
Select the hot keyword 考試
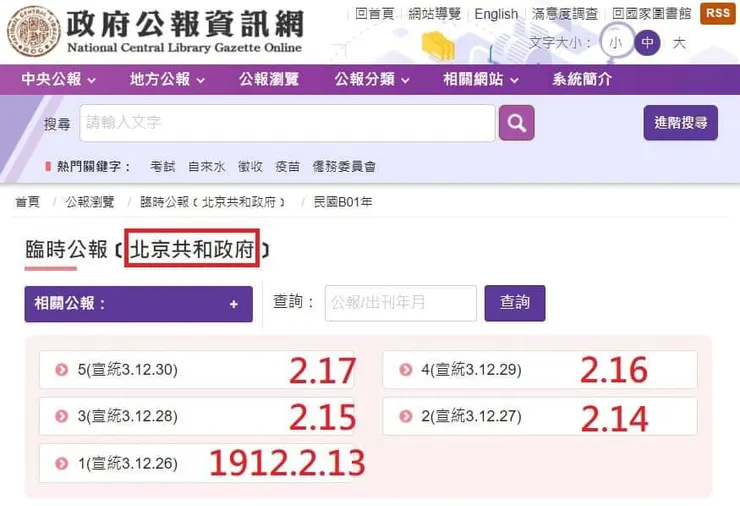162,167
